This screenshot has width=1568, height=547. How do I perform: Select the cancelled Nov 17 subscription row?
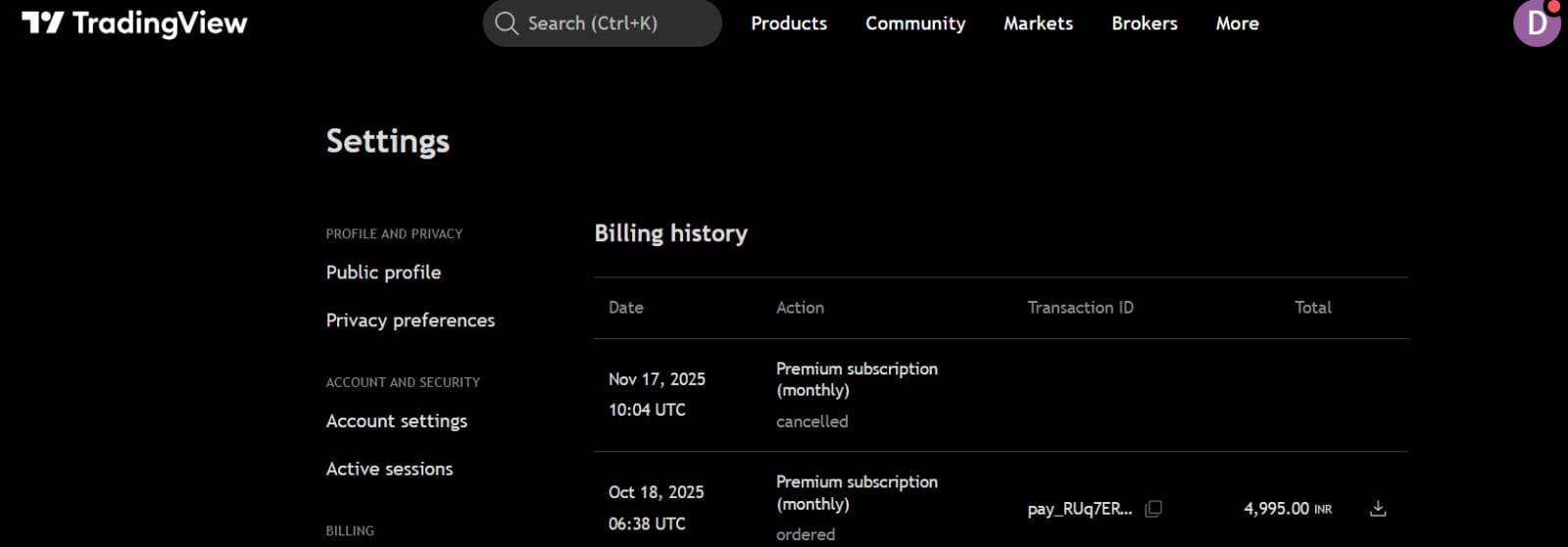1001,395
